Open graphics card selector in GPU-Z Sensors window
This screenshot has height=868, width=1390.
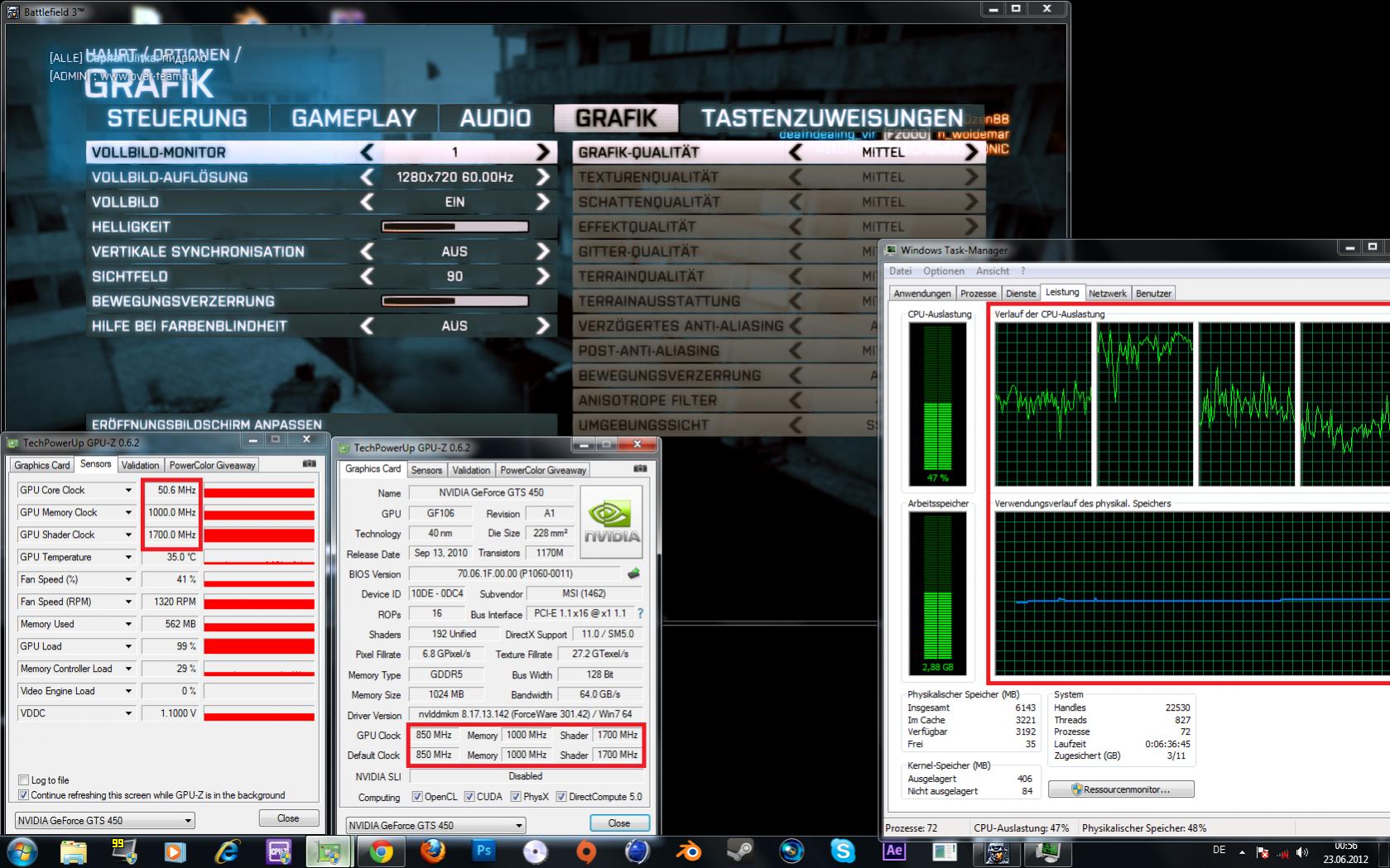tap(105, 821)
